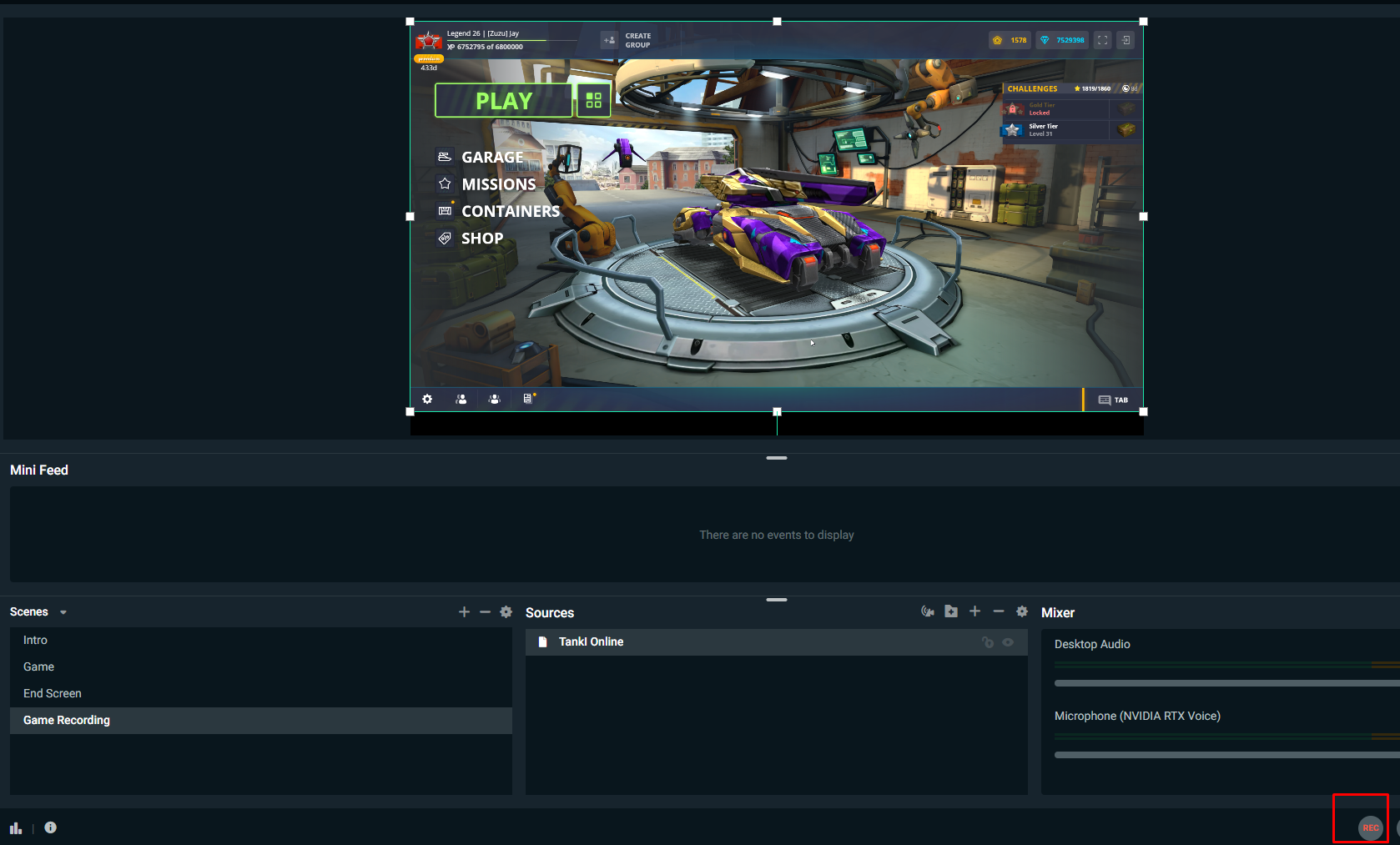1400x845 pixels.
Task: Click the player rank emblem icon
Action: (x=429, y=41)
